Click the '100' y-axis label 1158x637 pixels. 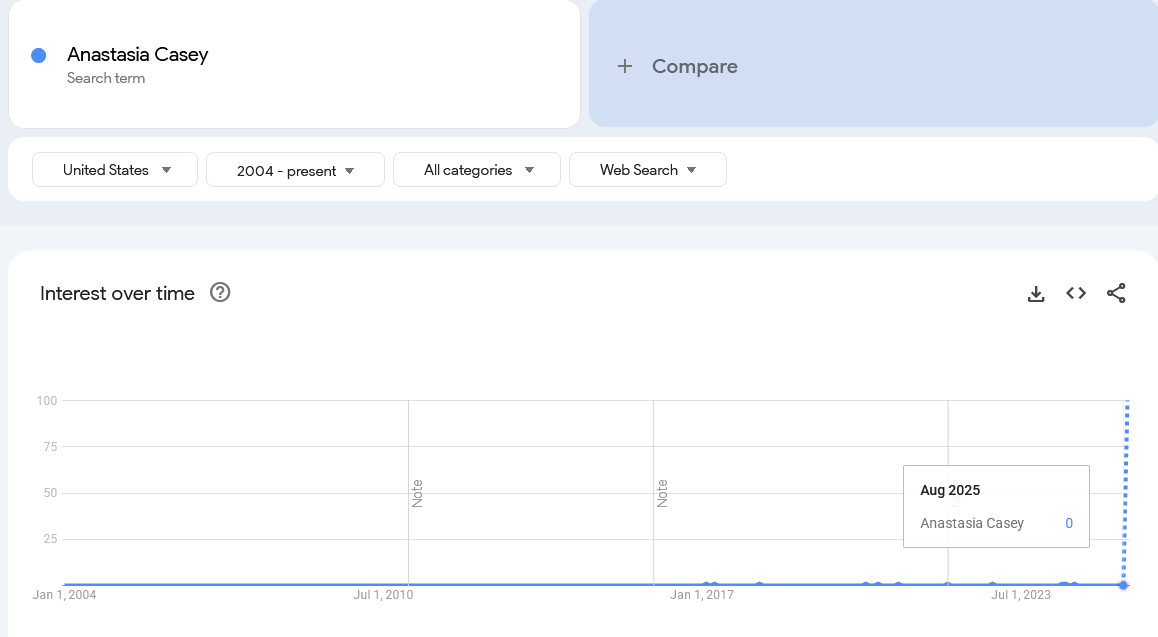pos(47,401)
